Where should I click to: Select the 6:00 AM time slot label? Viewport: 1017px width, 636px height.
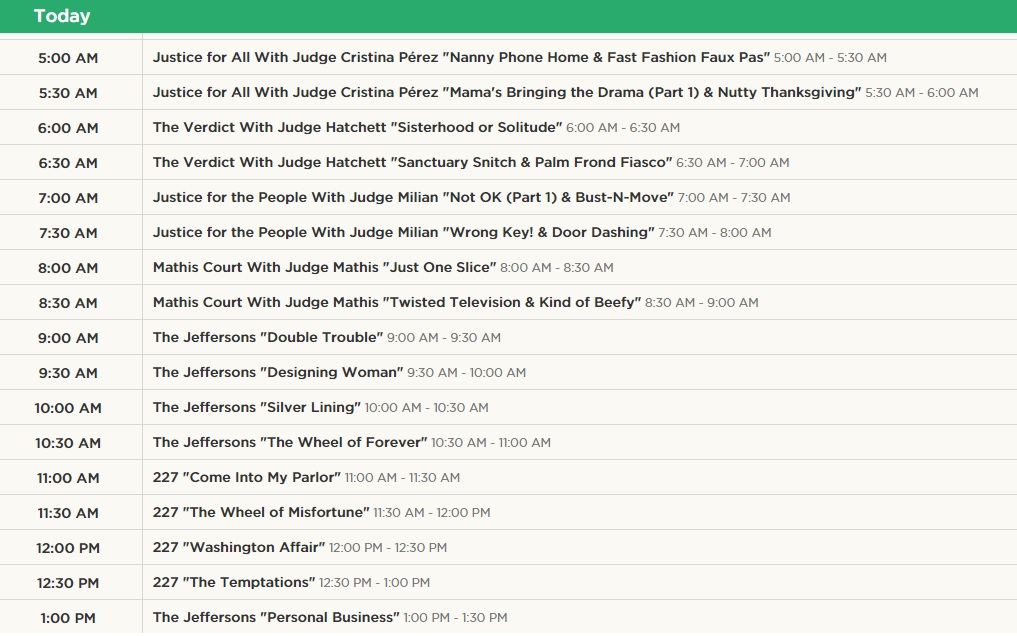tap(68, 128)
